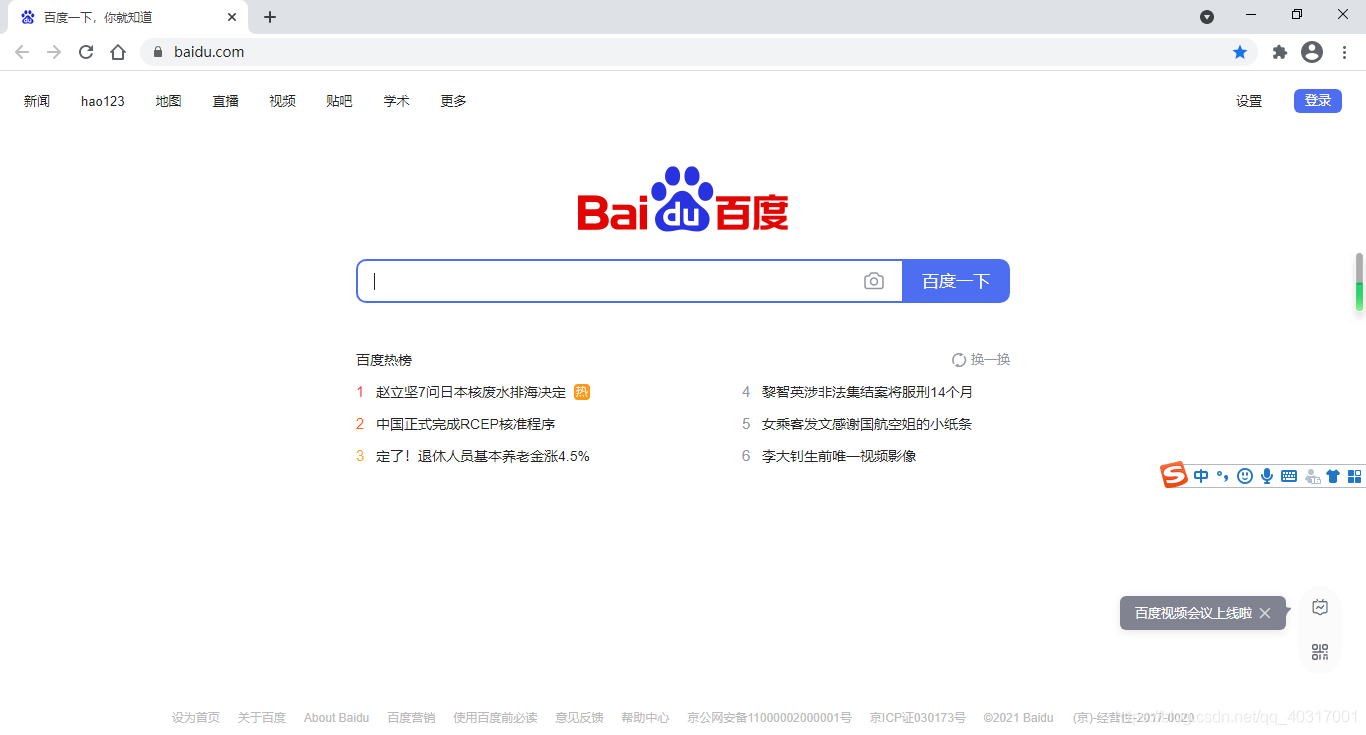Click the 使用百度前必读 footer link

pyautogui.click(x=495, y=718)
